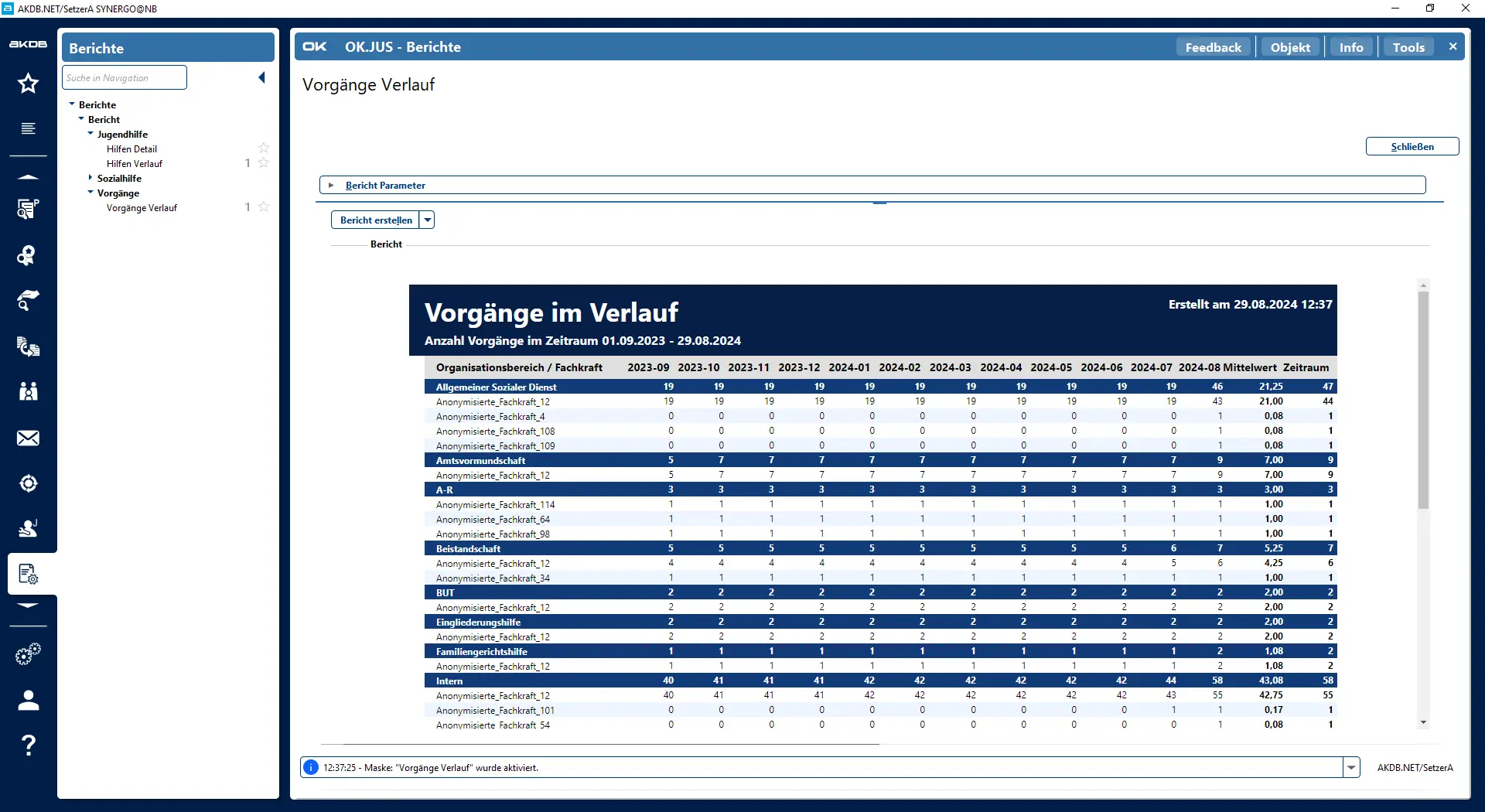The width and height of the screenshot is (1485, 812).
Task: Click the user profile icon in sidebar
Action: [x=29, y=701]
